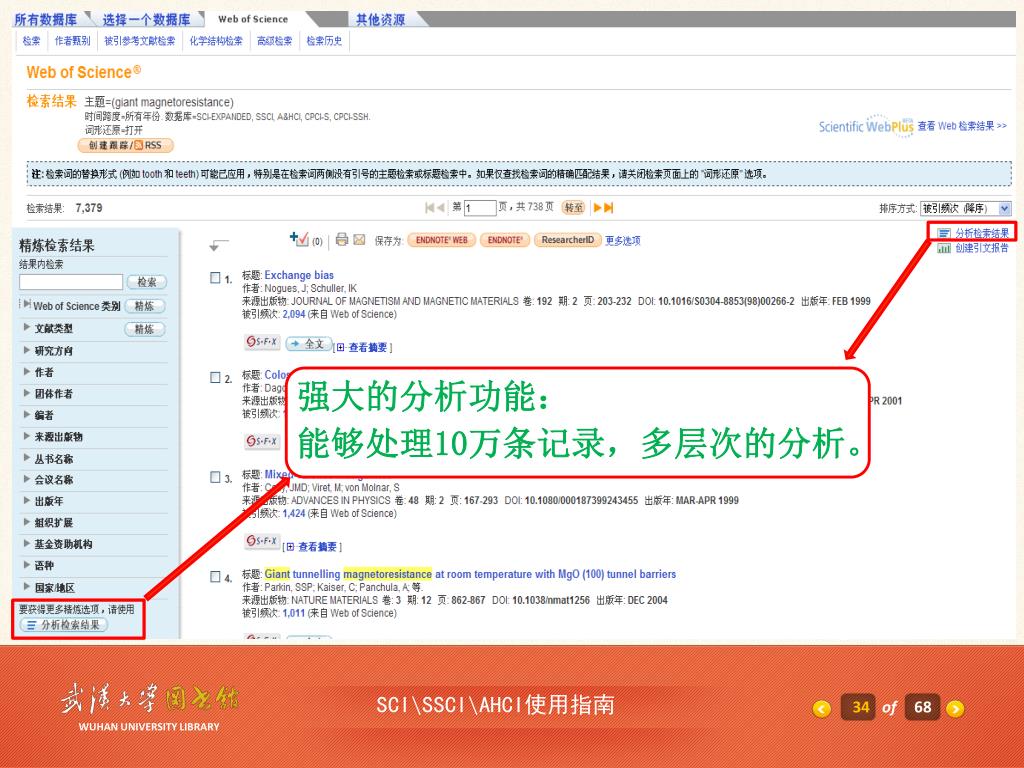Go to first results page icon
Image resolution: width=1024 pixels, height=768 pixels.
click(x=429, y=208)
